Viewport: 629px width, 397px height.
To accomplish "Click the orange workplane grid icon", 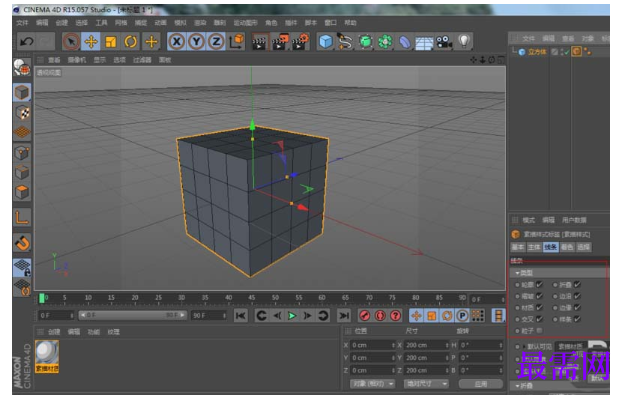I will [x=22, y=132].
